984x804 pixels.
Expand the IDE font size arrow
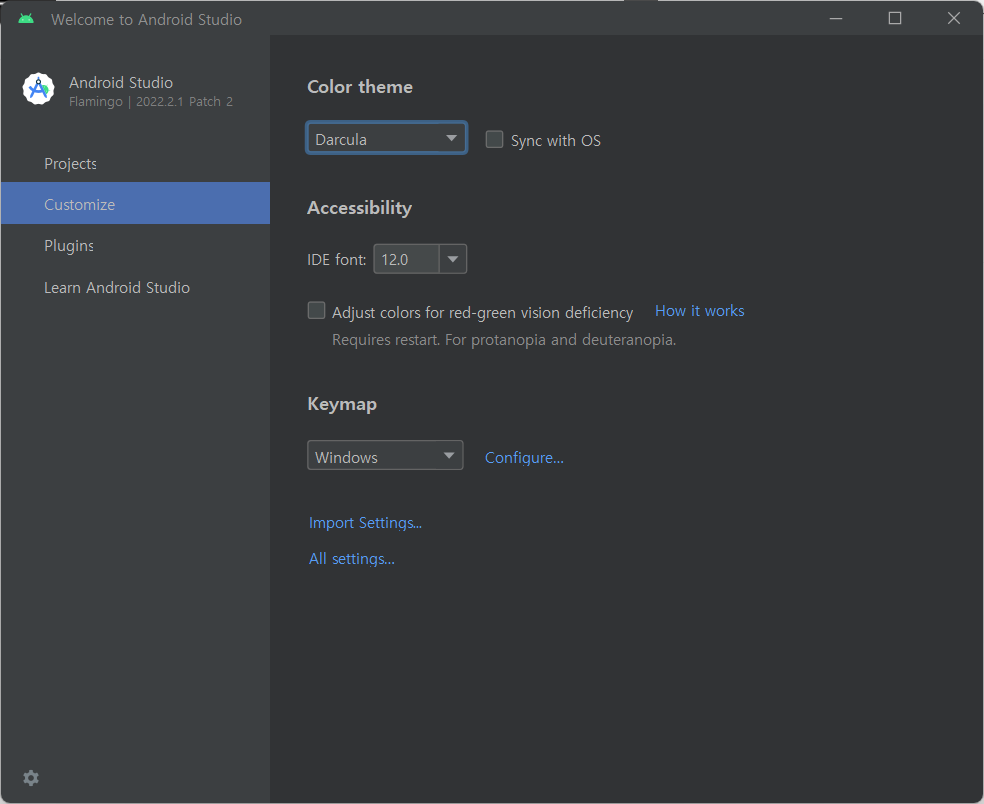[452, 259]
